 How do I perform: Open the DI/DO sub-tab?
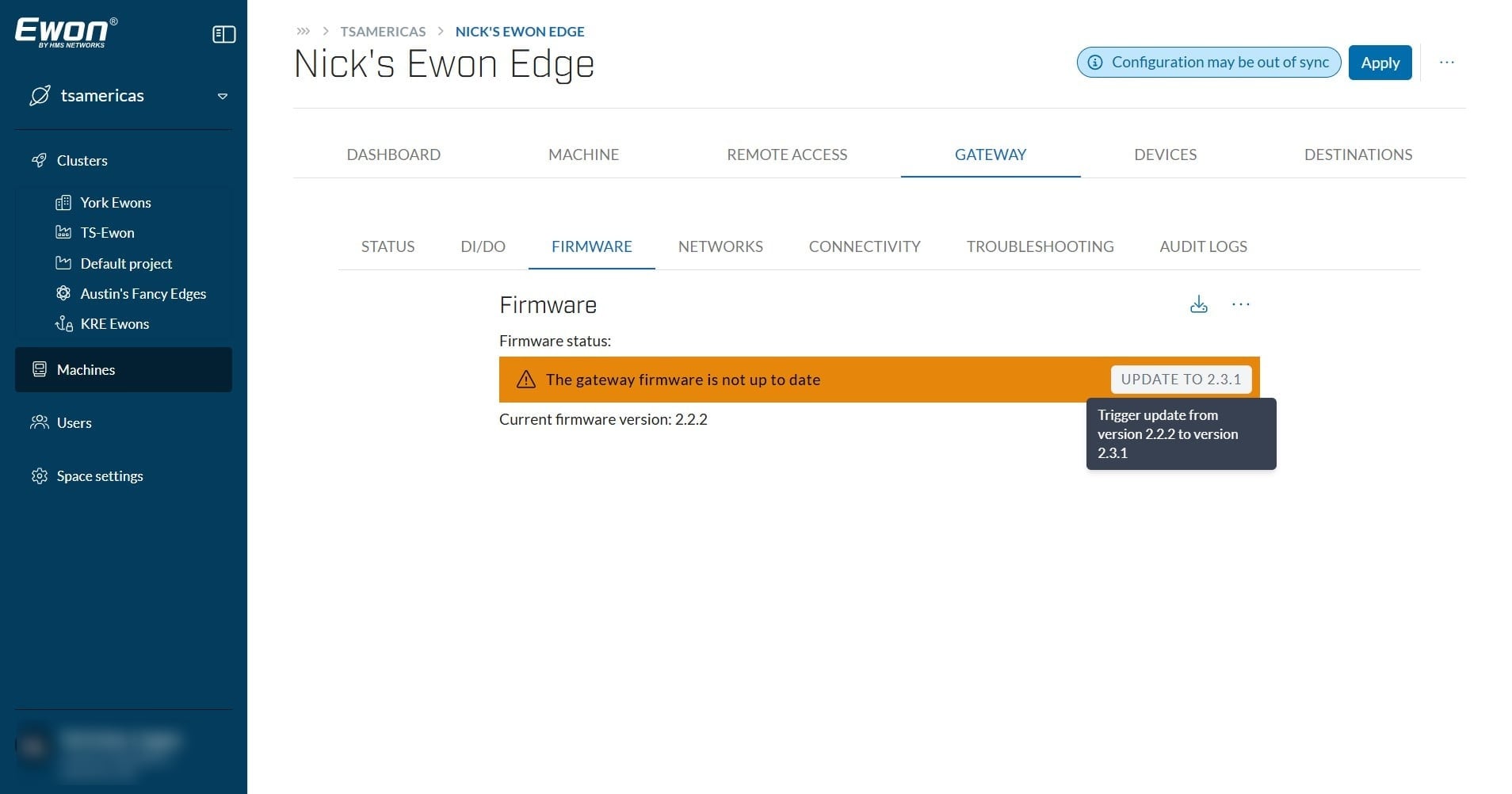[x=483, y=246]
